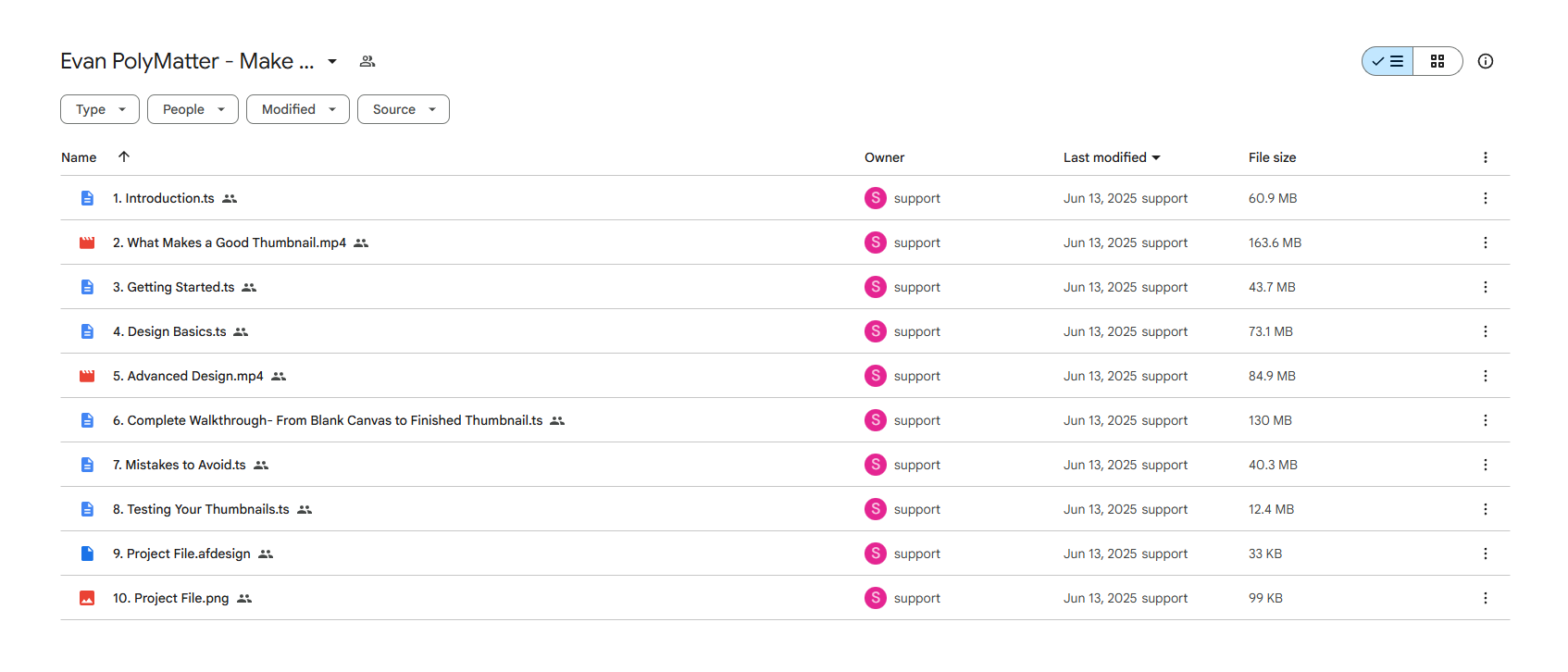This screenshot has height=672, width=1568.
Task: Click the shared icon next to 5. Advanced Design.mp4
Action: tap(279, 377)
